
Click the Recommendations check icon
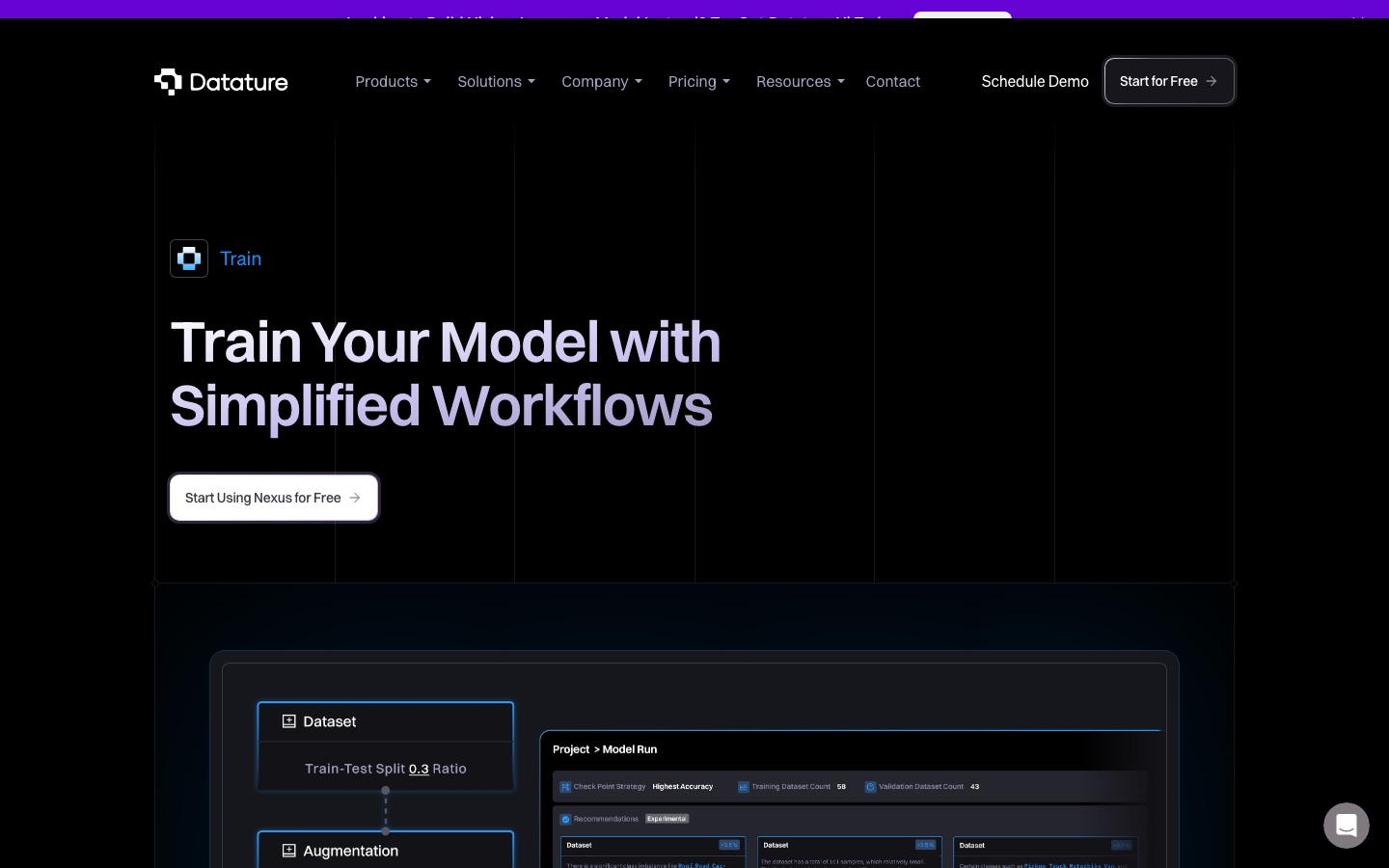pos(565,819)
